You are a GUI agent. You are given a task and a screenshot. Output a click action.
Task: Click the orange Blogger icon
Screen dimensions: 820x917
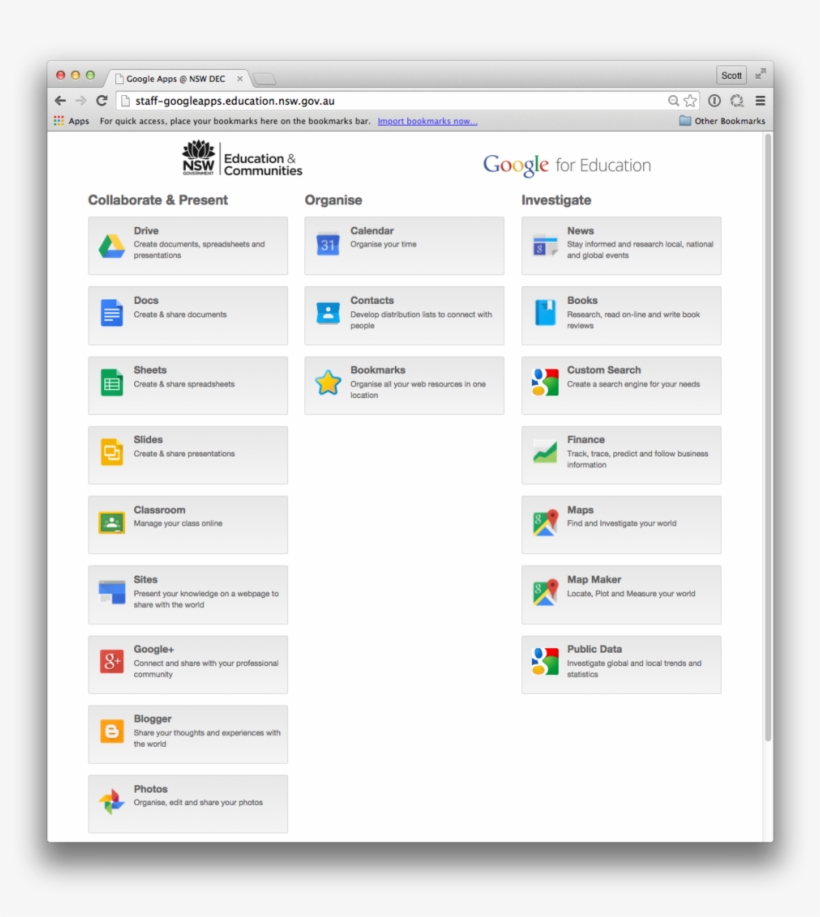(111, 731)
